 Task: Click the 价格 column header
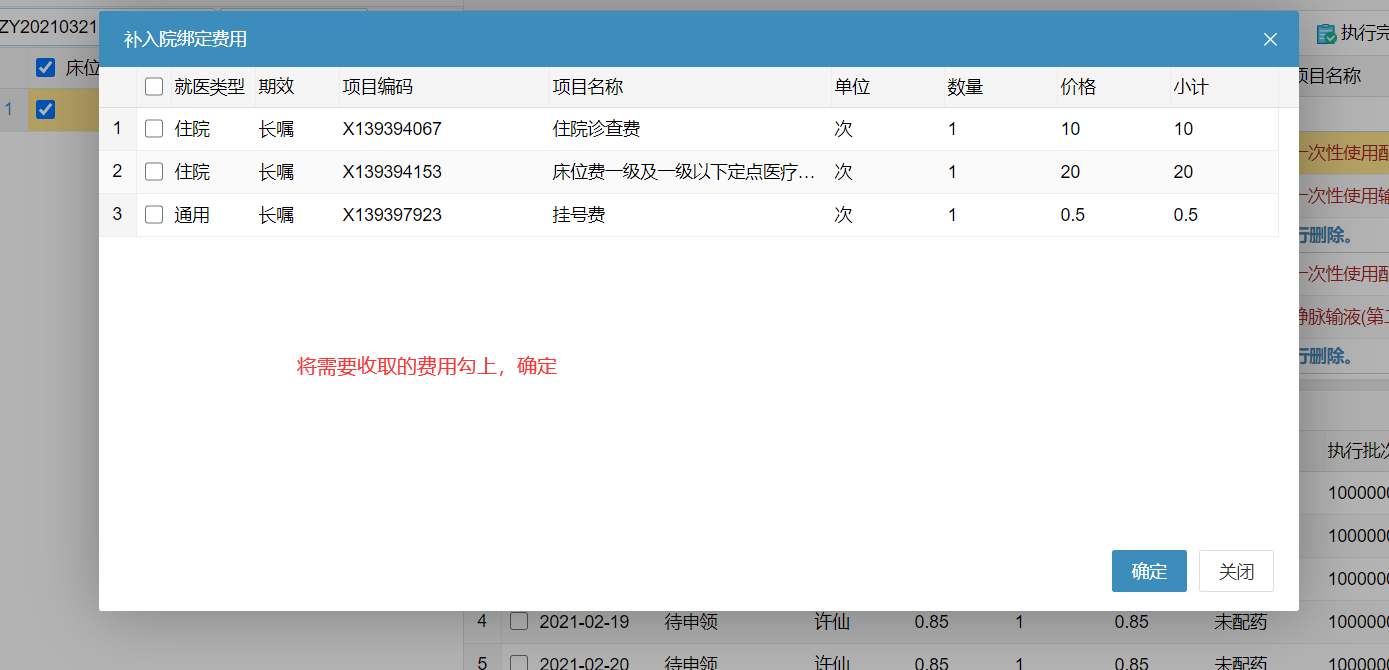1078,87
